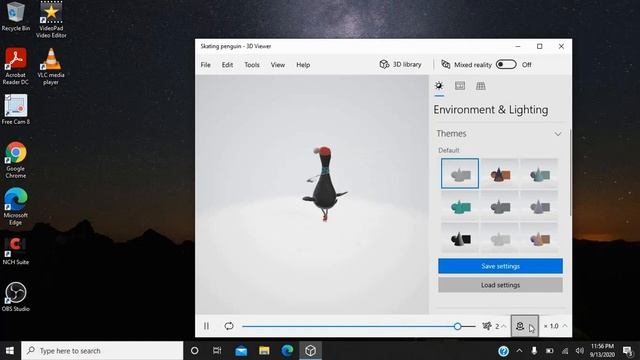This screenshot has height=360, width=640.
Task: Select the light white theme thumbnail
Action: 500,238
